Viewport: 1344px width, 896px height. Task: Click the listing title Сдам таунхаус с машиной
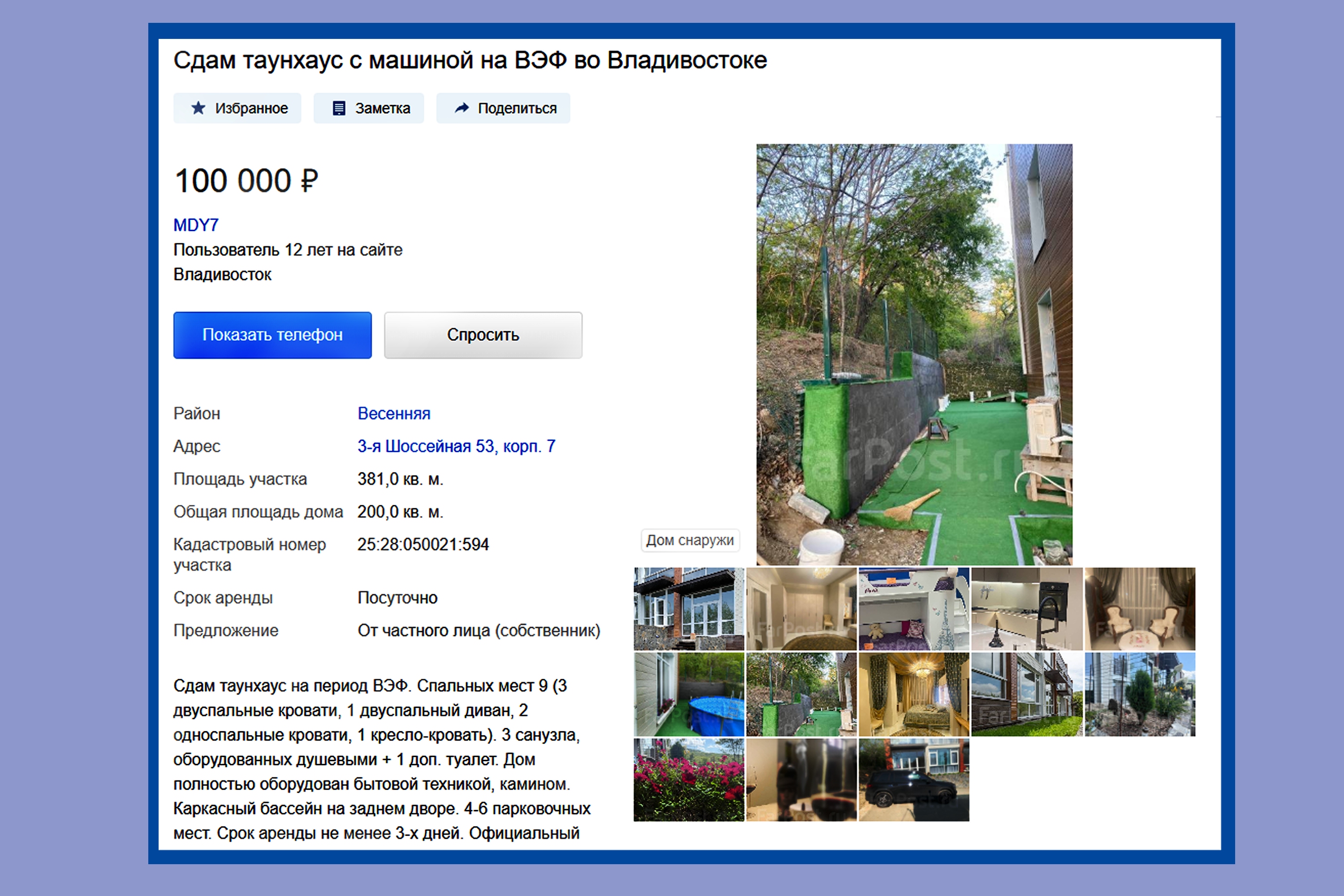pyautogui.click(x=470, y=60)
